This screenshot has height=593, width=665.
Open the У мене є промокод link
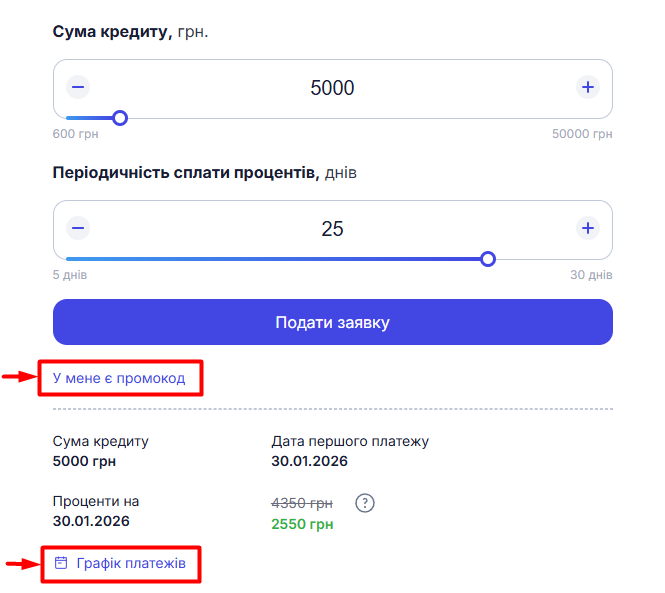click(x=119, y=378)
